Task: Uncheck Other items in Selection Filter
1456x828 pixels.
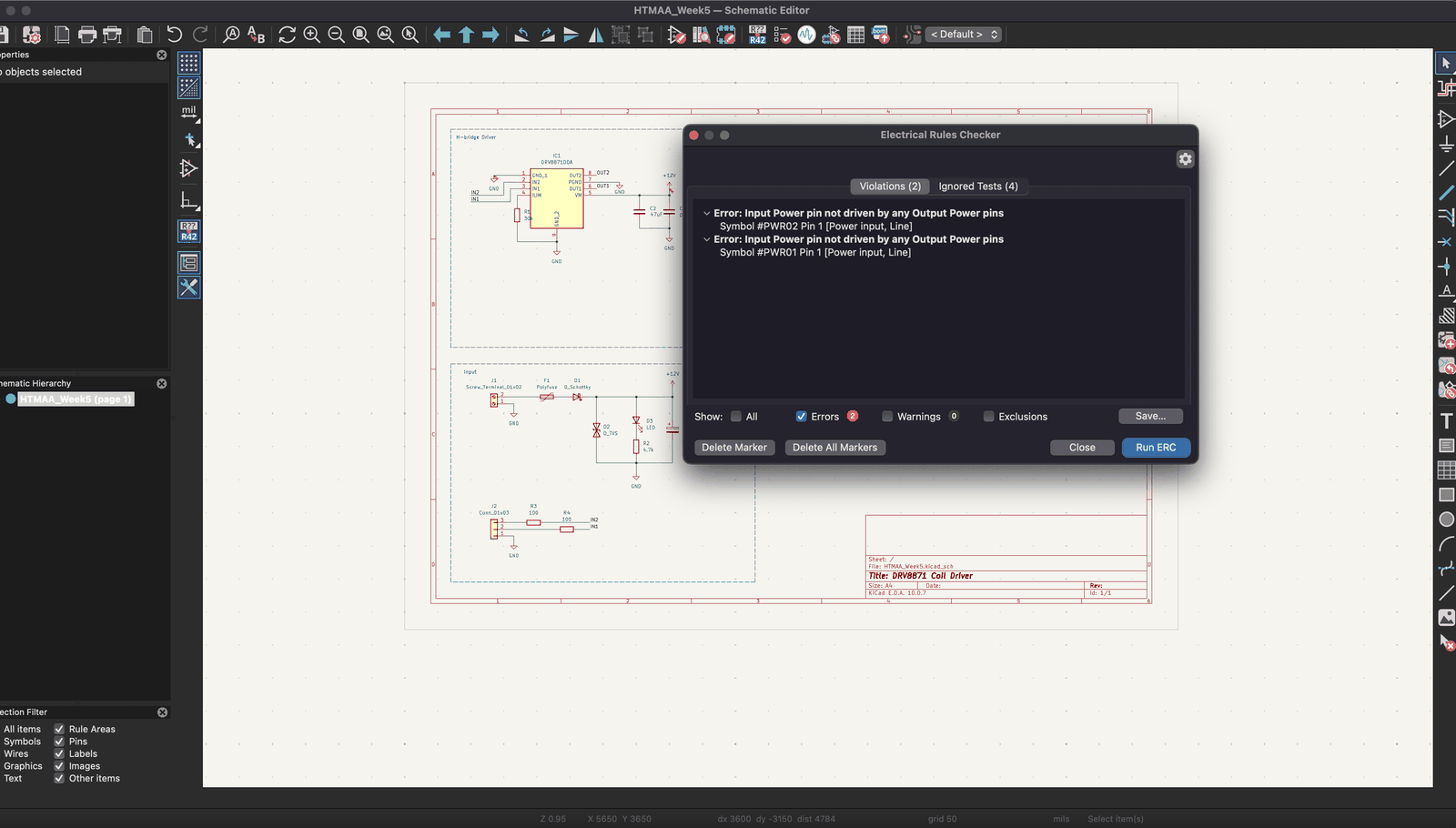Action: (59, 778)
